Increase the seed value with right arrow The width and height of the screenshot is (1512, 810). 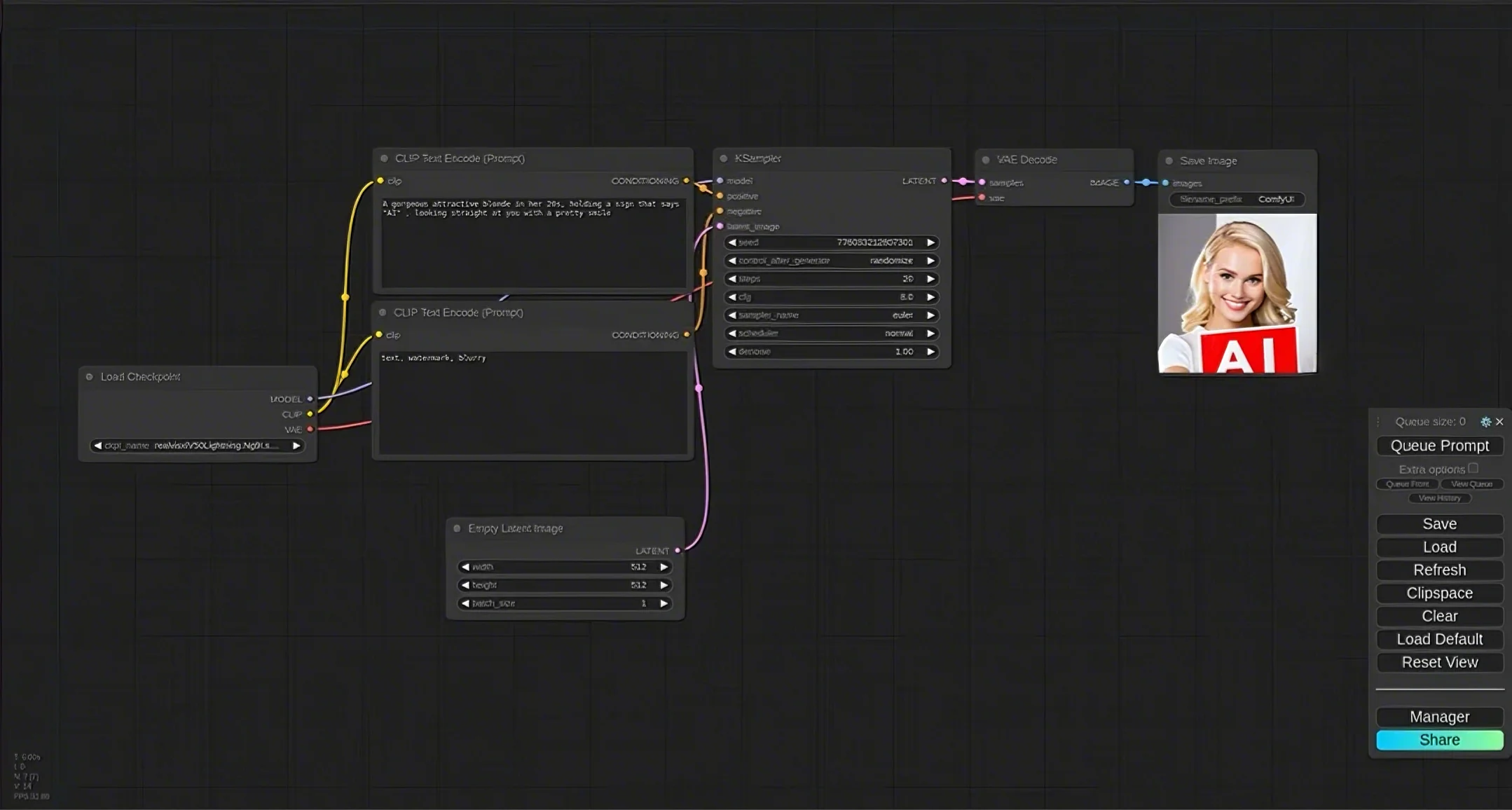[930, 242]
